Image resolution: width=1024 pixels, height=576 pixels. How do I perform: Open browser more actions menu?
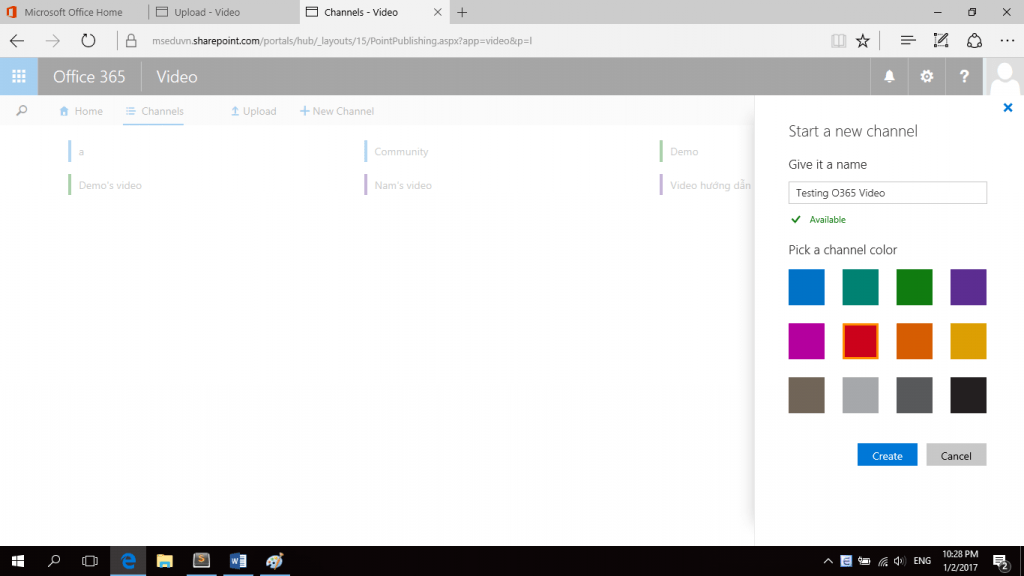pyautogui.click(x=1007, y=40)
